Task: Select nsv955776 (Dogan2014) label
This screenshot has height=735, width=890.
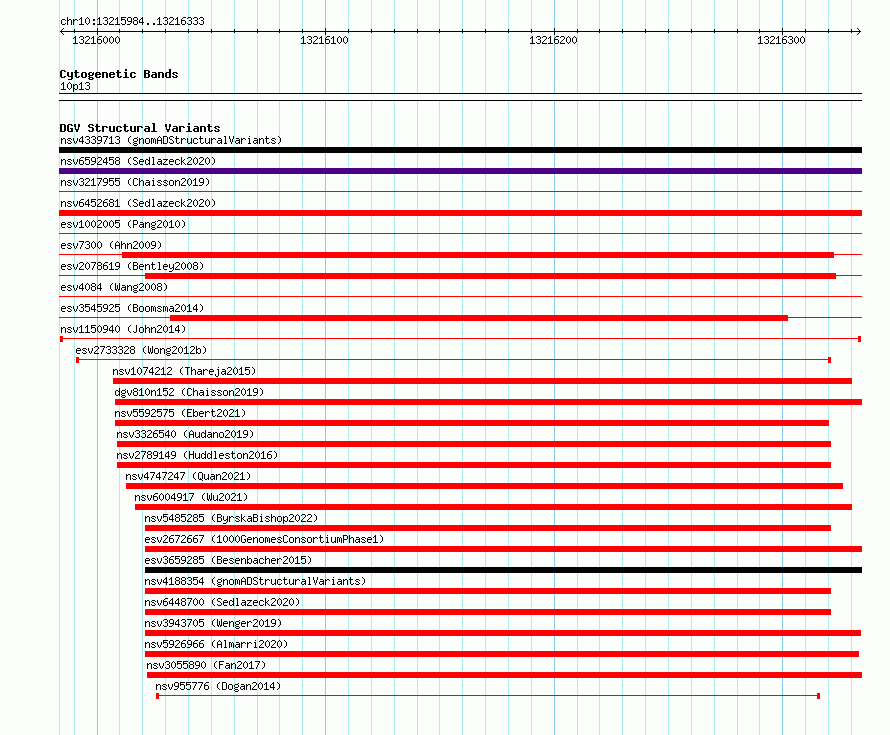Action: click(218, 686)
